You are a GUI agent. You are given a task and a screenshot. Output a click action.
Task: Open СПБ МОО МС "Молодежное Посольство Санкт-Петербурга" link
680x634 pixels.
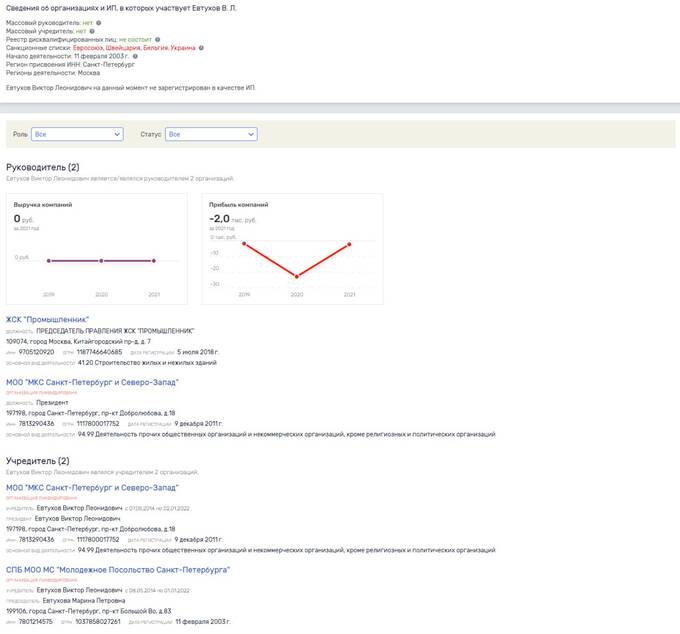tap(118, 569)
